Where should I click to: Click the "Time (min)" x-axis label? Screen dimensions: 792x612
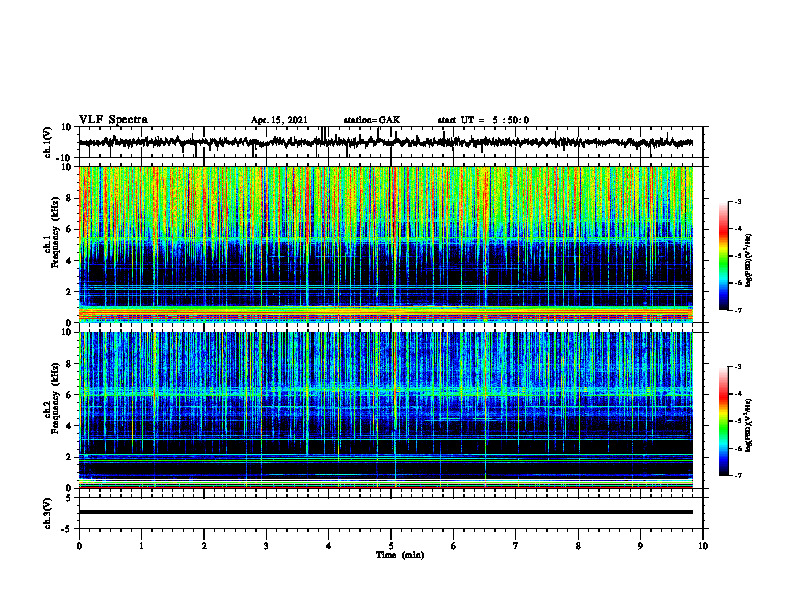(400, 555)
